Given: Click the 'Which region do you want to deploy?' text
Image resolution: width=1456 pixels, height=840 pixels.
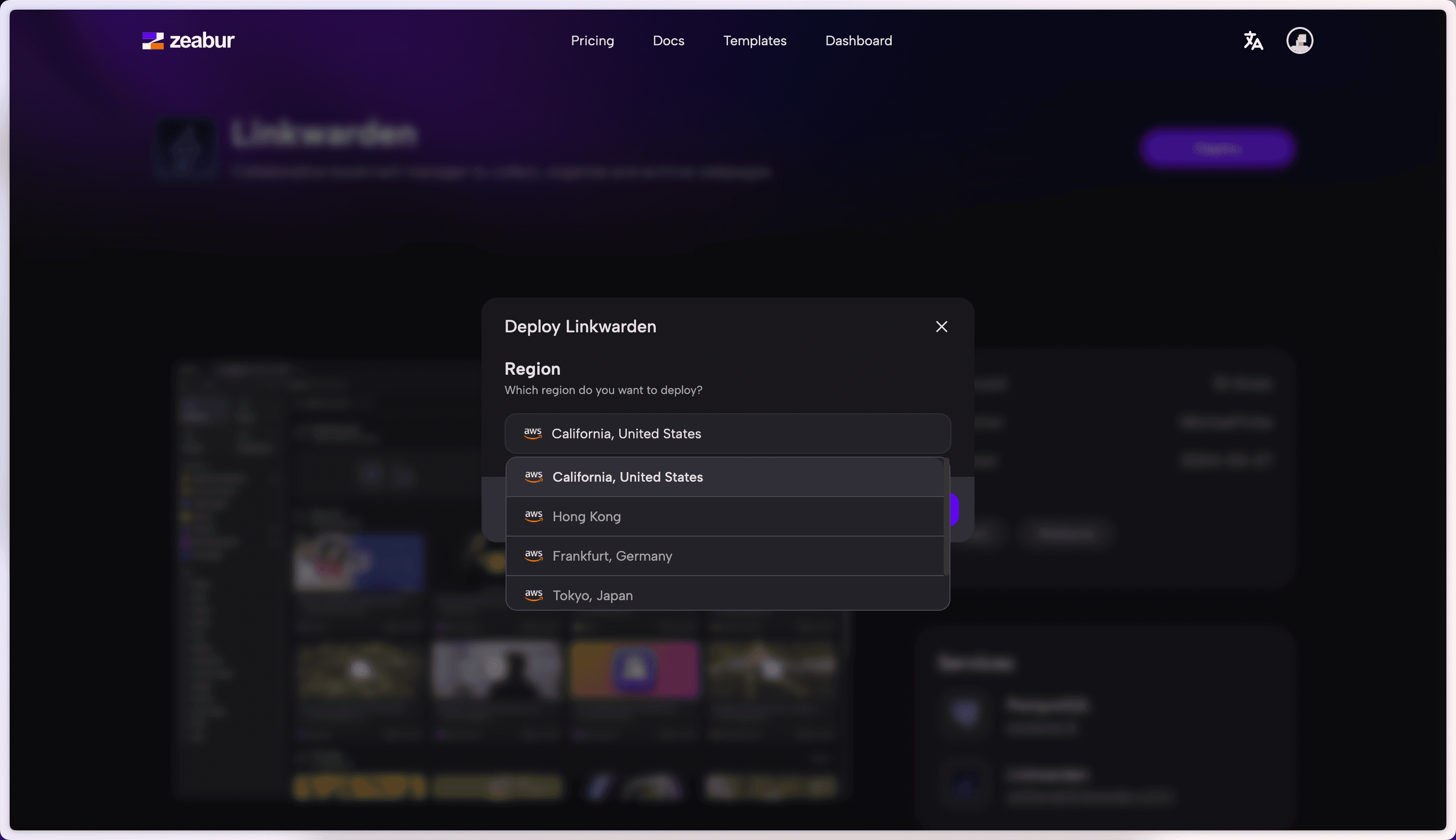Looking at the screenshot, I should tap(603, 390).
